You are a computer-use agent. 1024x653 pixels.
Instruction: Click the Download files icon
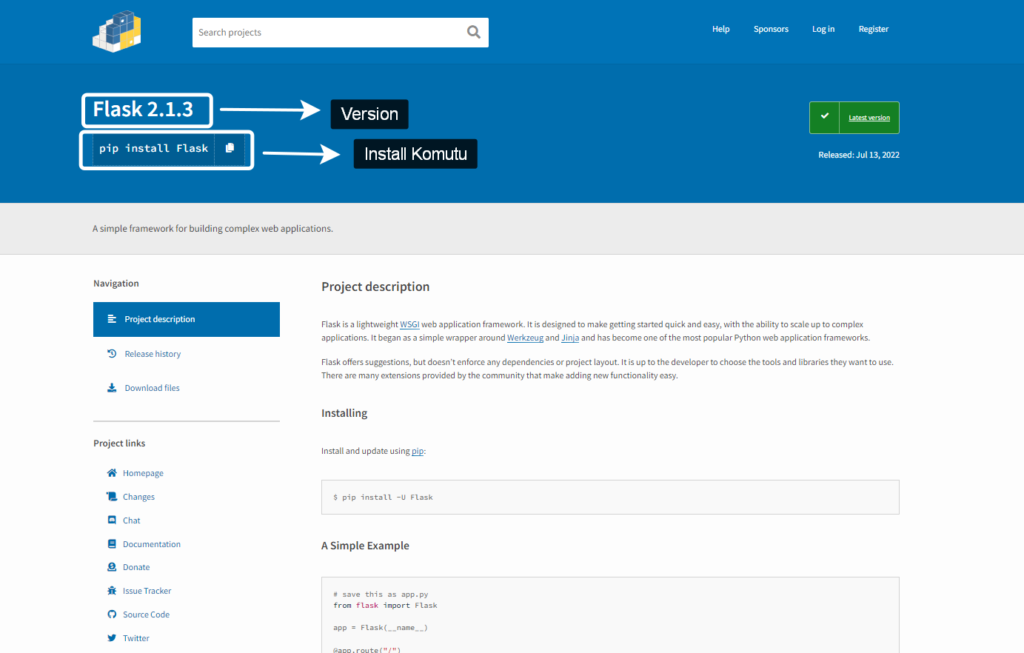coord(112,388)
